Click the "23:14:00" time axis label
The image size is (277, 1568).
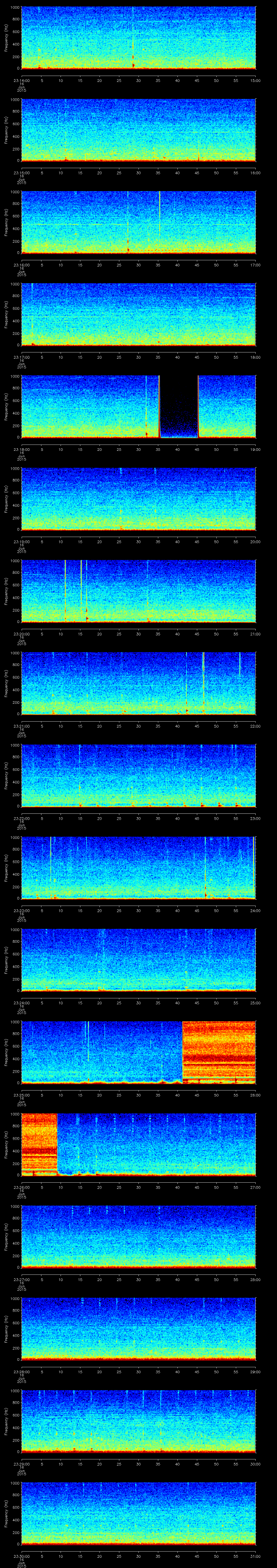coord(21,80)
